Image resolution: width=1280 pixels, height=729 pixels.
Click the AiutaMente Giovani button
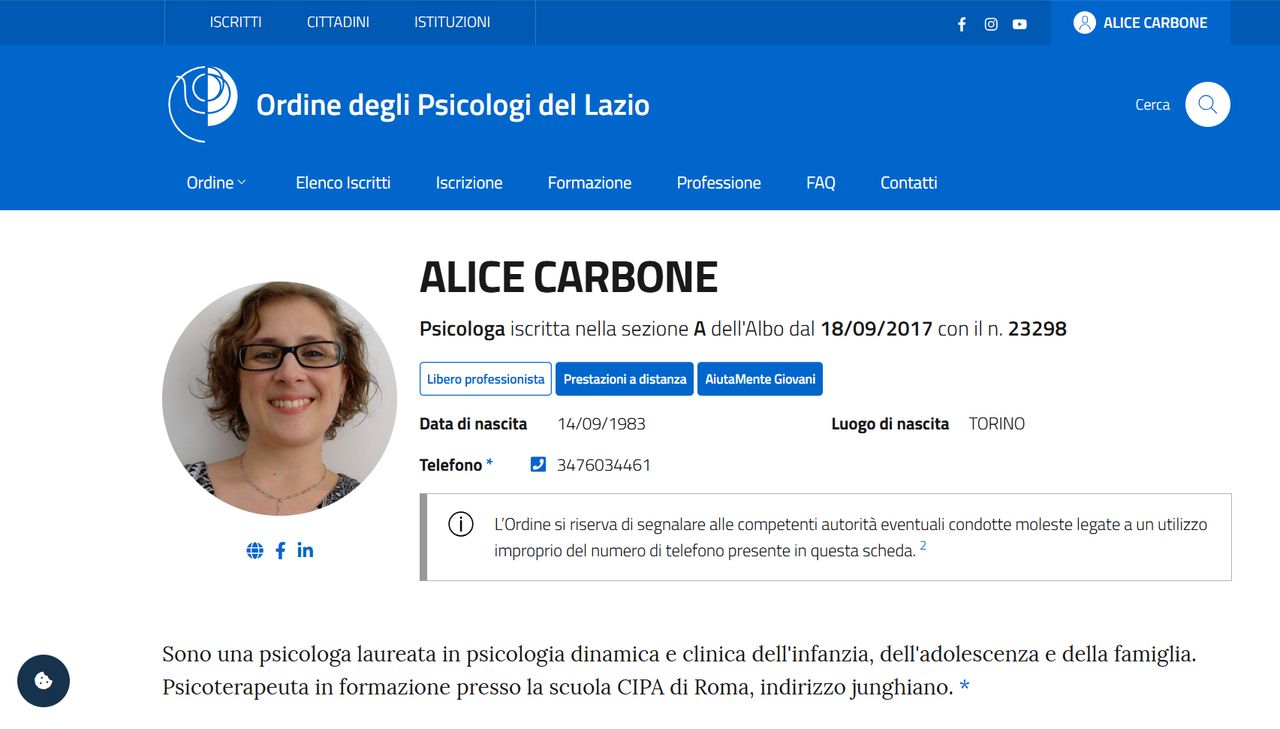(x=760, y=379)
